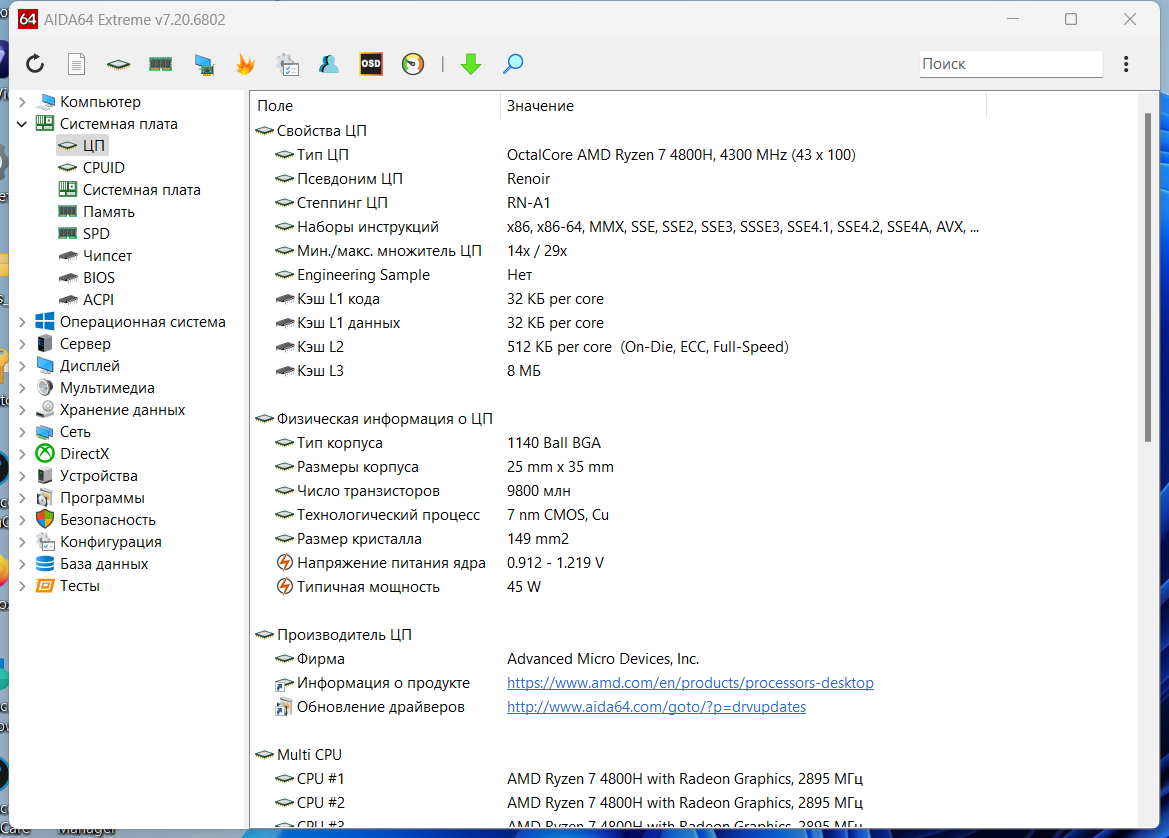The height and width of the screenshot is (838, 1169).
Task: Click the green download update arrow
Action: (x=471, y=64)
